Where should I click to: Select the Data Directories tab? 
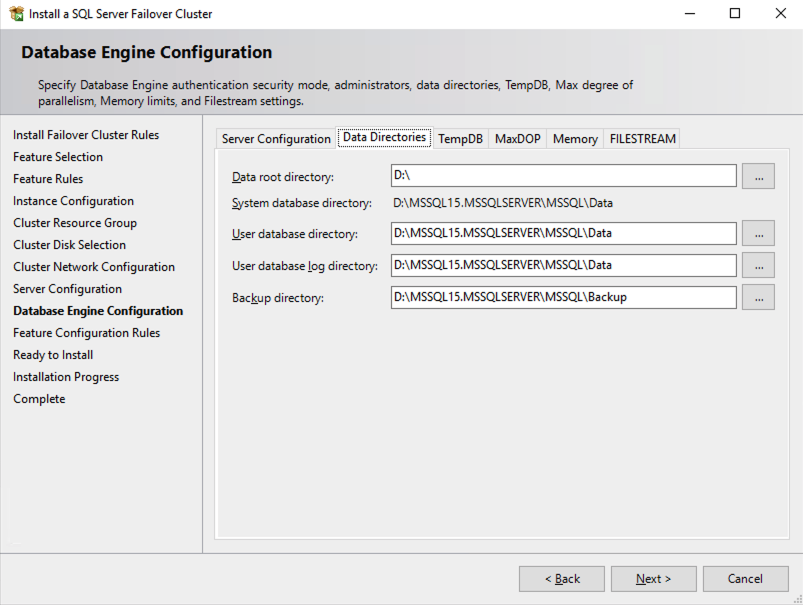click(x=384, y=137)
